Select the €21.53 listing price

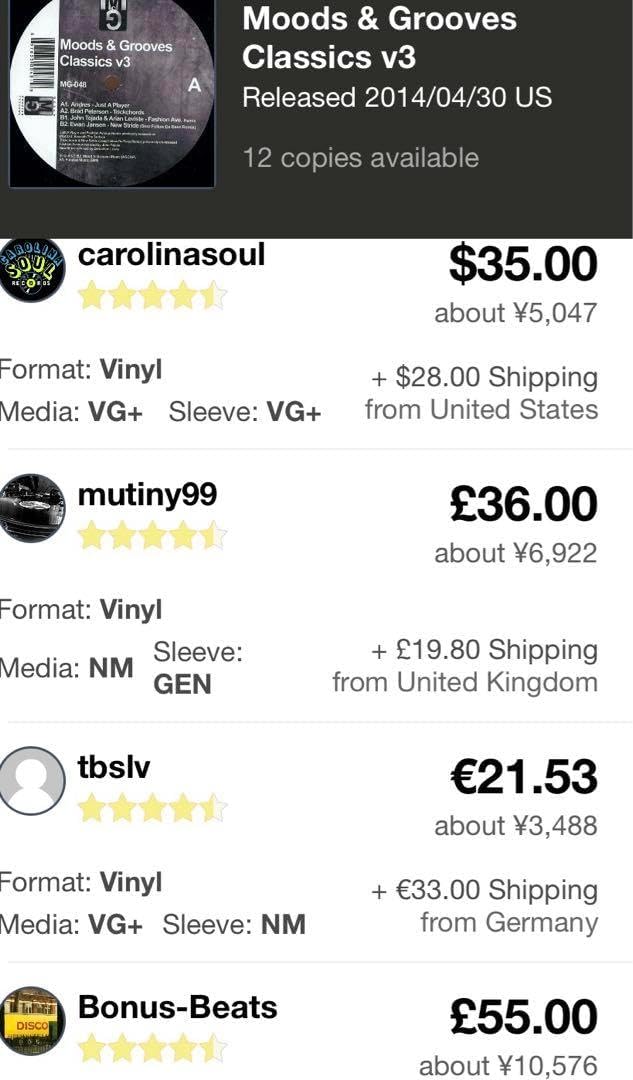click(x=522, y=777)
